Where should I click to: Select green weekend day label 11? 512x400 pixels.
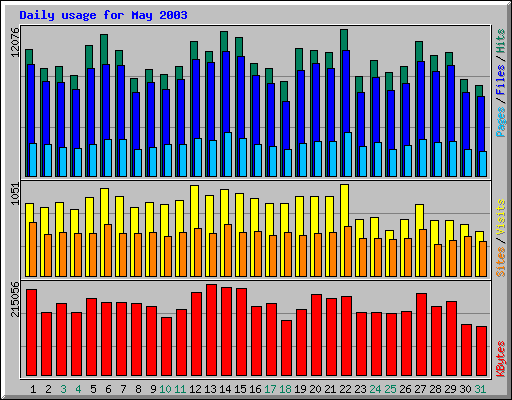180,389
